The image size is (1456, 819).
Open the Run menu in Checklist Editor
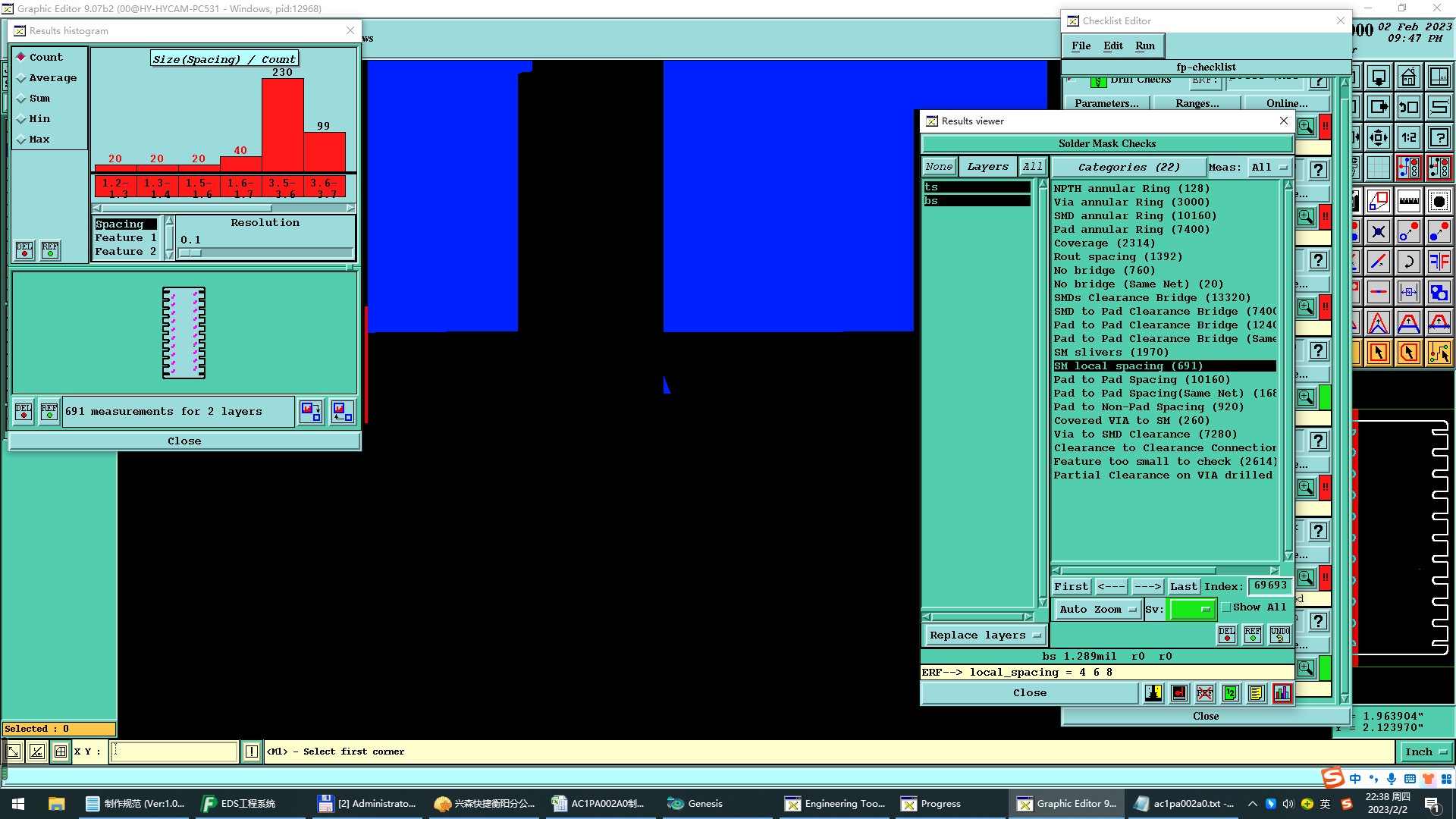click(x=1144, y=45)
